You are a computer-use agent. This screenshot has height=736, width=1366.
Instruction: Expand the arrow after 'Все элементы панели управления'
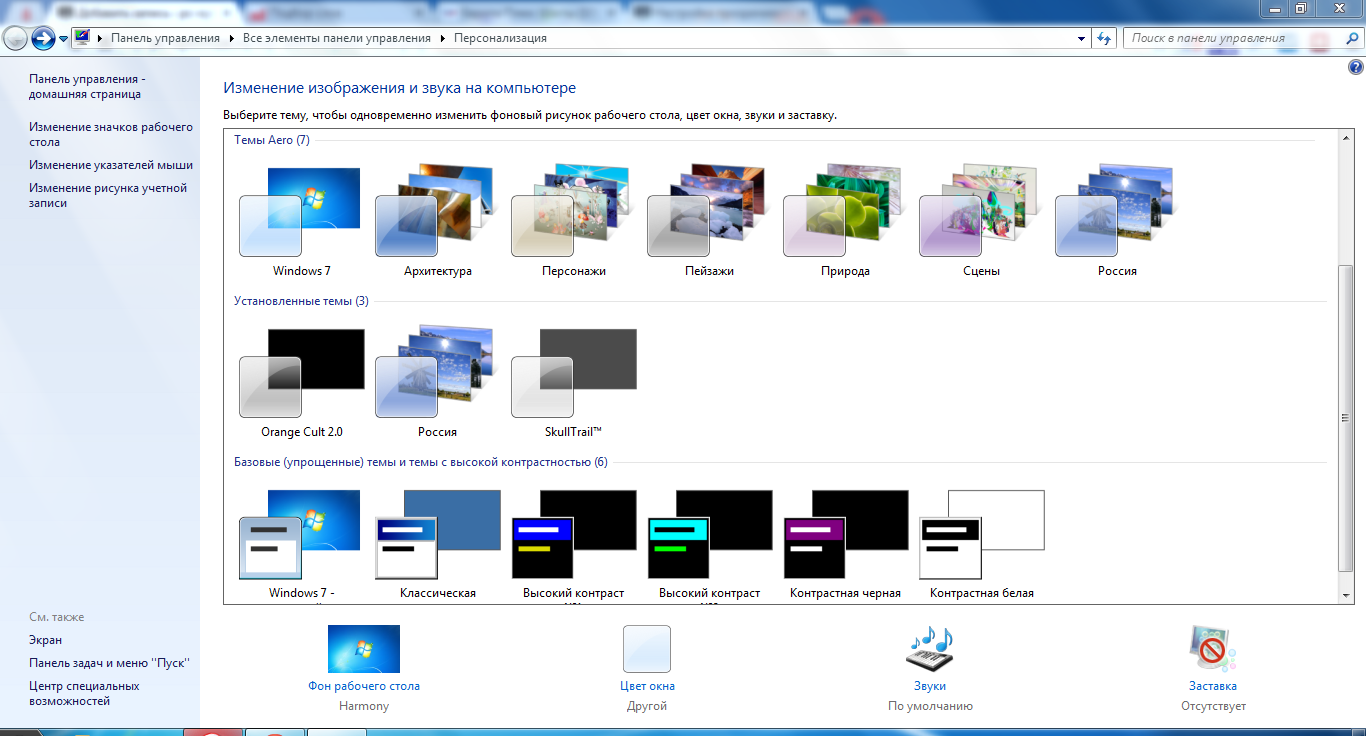pos(443,38)
